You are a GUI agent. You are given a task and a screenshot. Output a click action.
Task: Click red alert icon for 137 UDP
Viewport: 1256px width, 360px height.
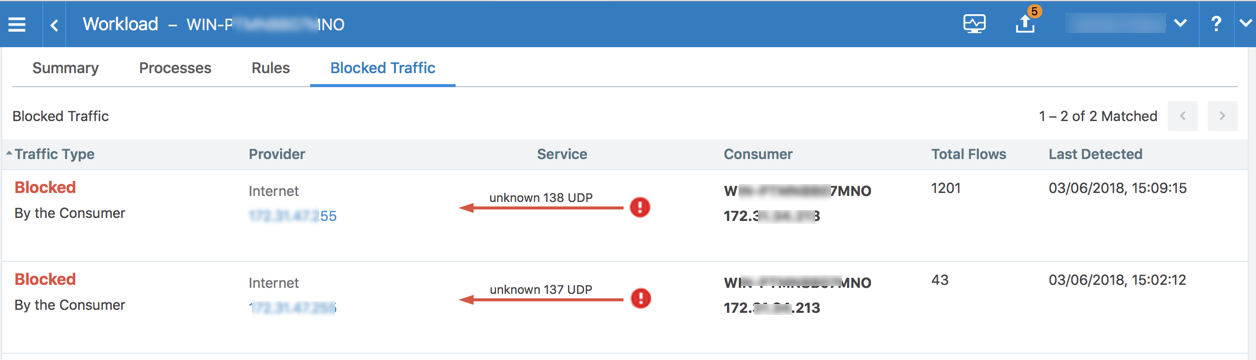[x=640, y=298]
